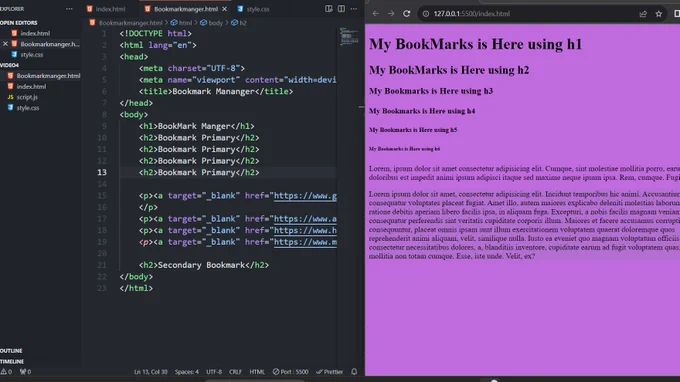Click the title 'Bookmark Mananger' code line
Viewport: 680px width, 382px height.
click(x=216, y=91)
